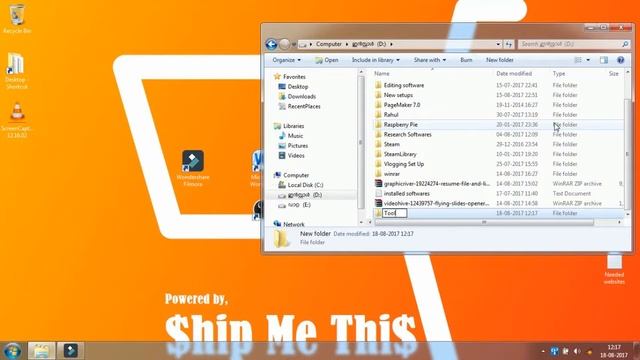Click the Favorites star icon
This screenshot has width=640, height=360.
[x=277, y=76]
